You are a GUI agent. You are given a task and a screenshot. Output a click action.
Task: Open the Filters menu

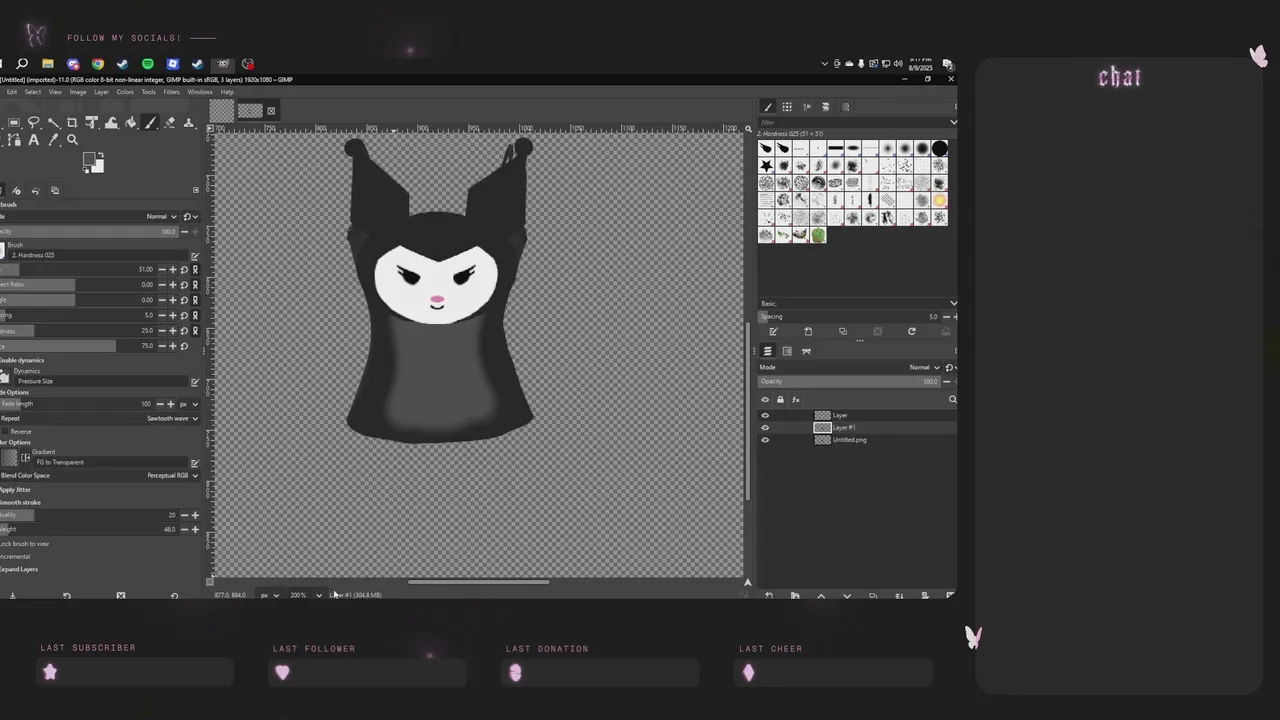[172, 92]
